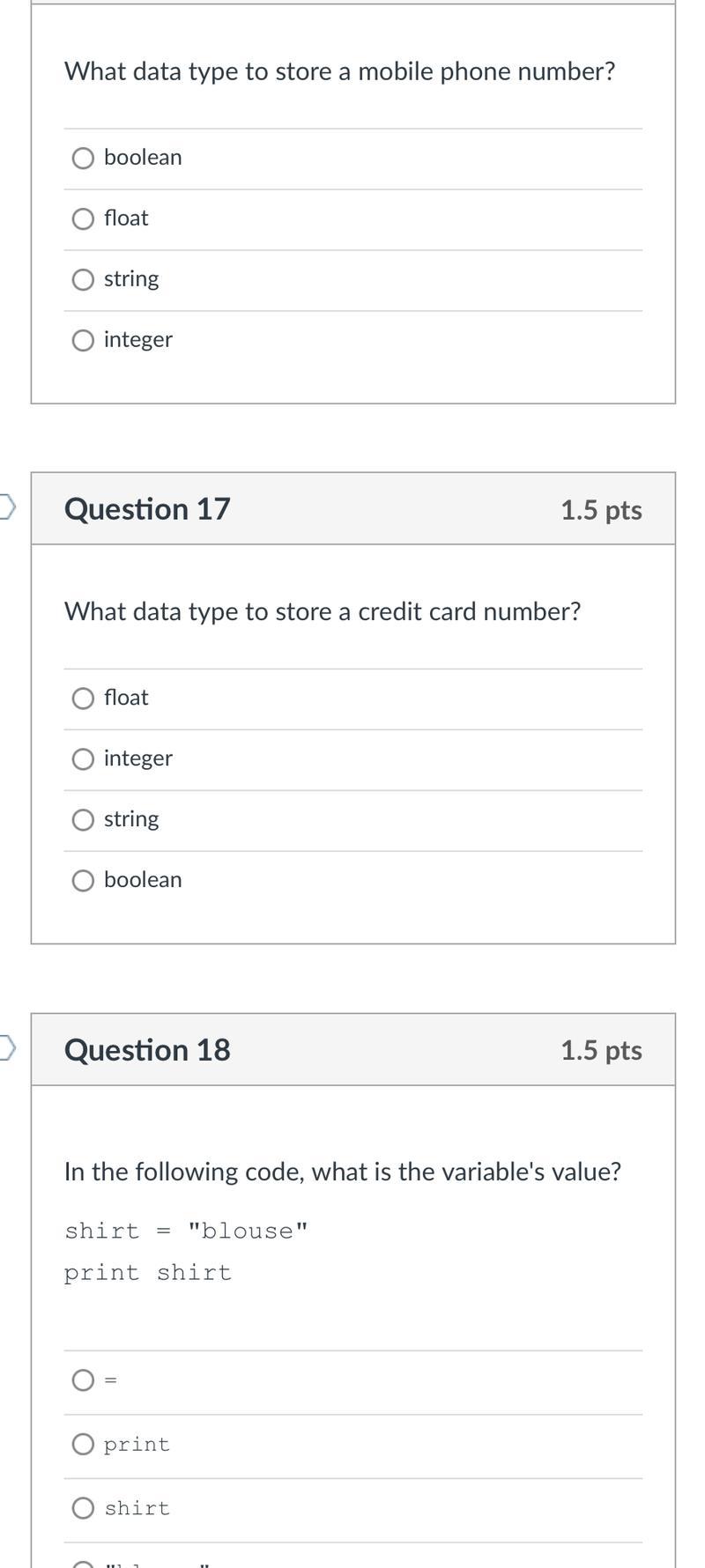705x1568 pixels.
Task: Flag Question 17 for review
Action: pos(6,507)
